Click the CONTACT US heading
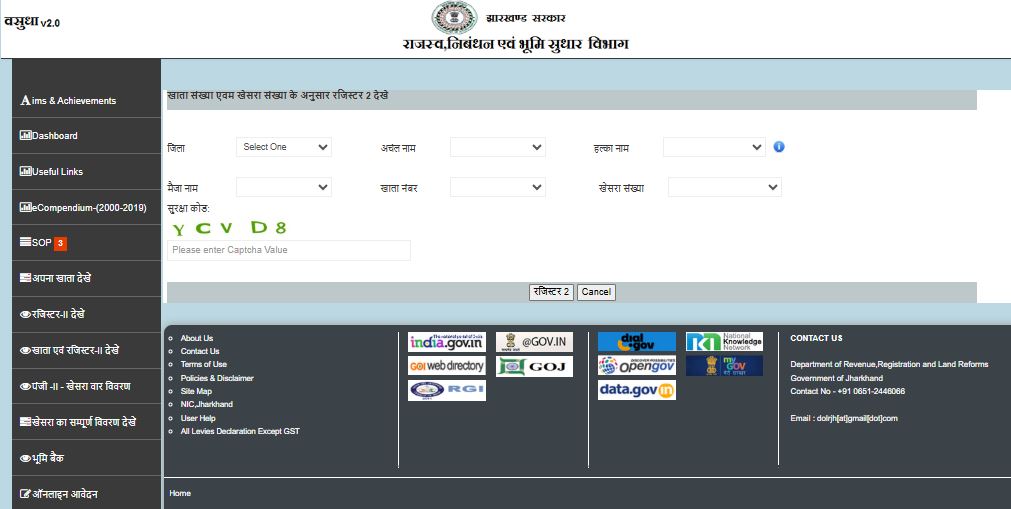 click(816, 338)
